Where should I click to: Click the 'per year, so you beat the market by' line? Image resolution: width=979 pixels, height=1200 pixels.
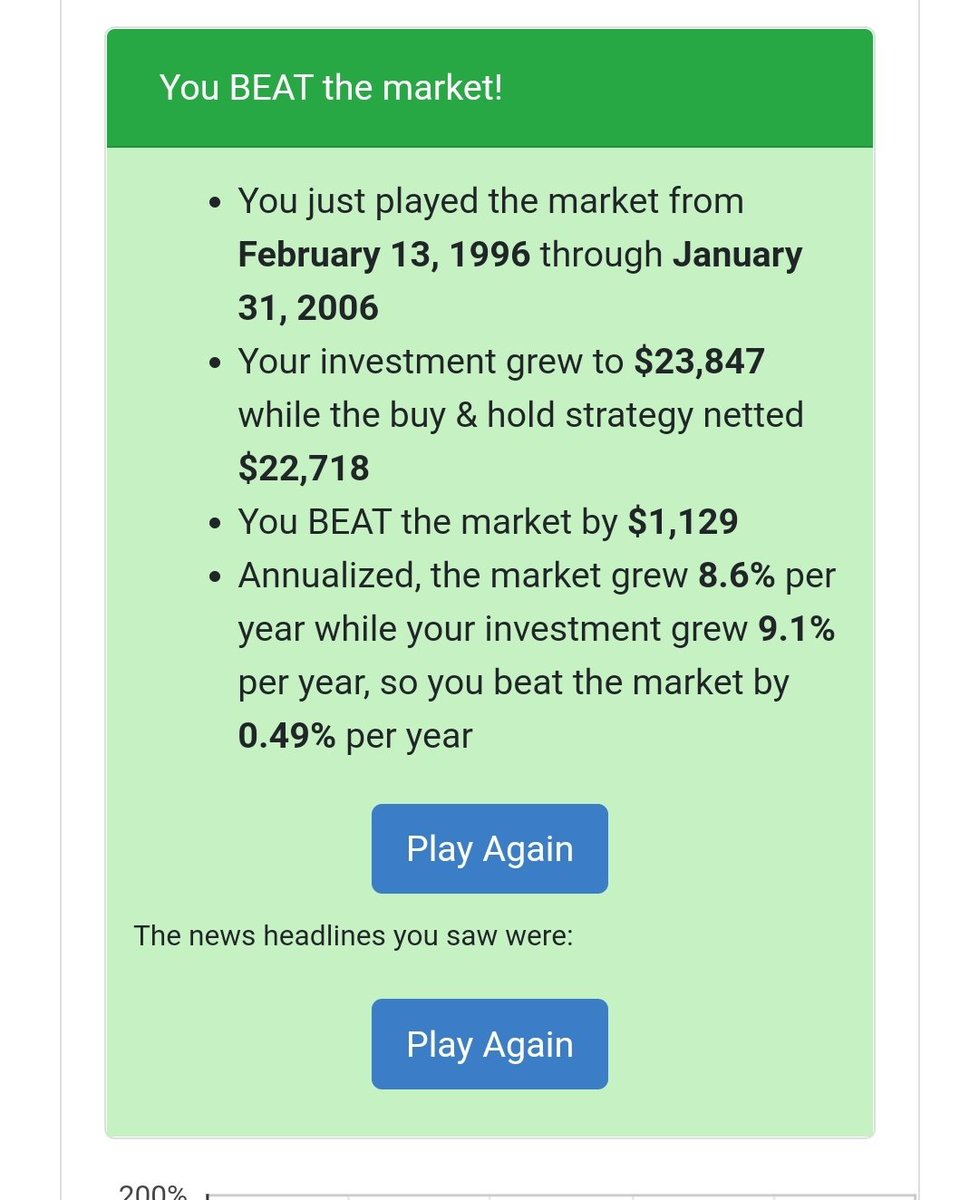click(514, 683)
